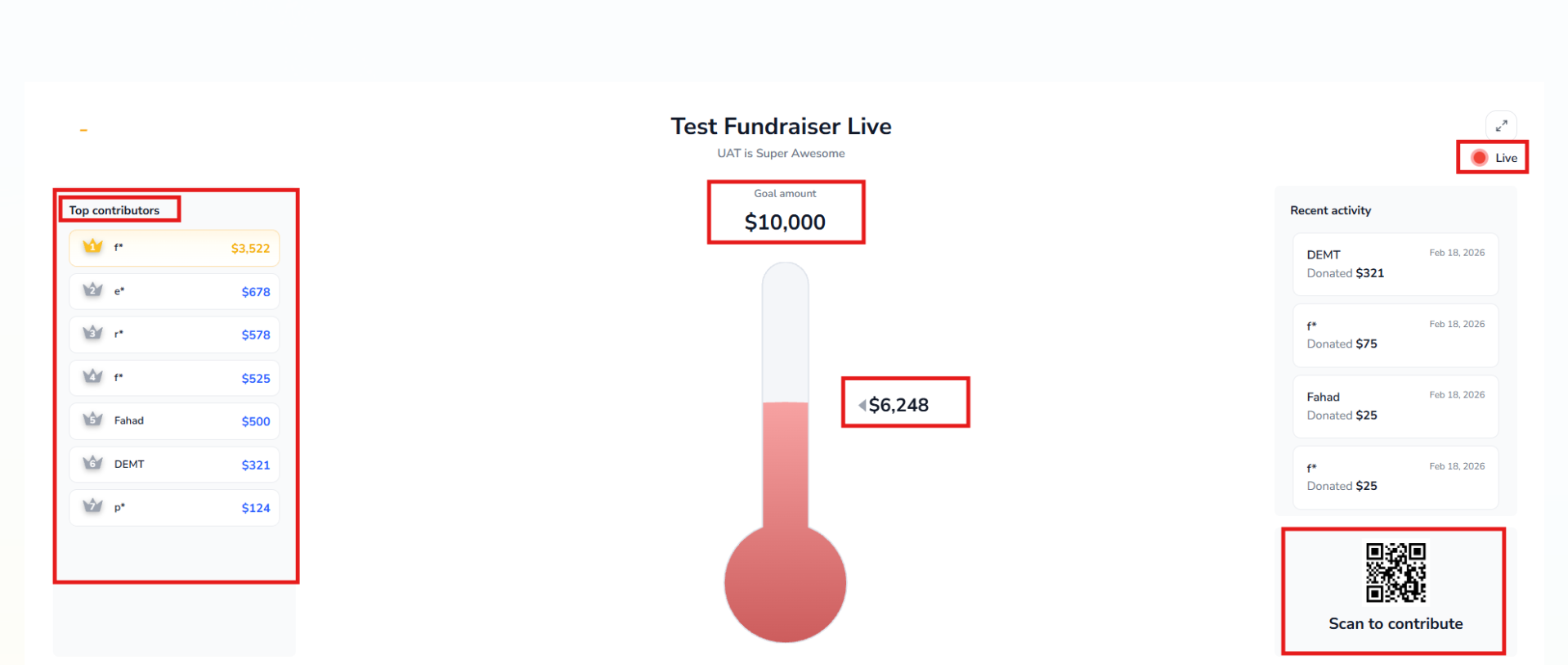Click DEMT's sixth-place crown icon

click(x=93, y=463)
